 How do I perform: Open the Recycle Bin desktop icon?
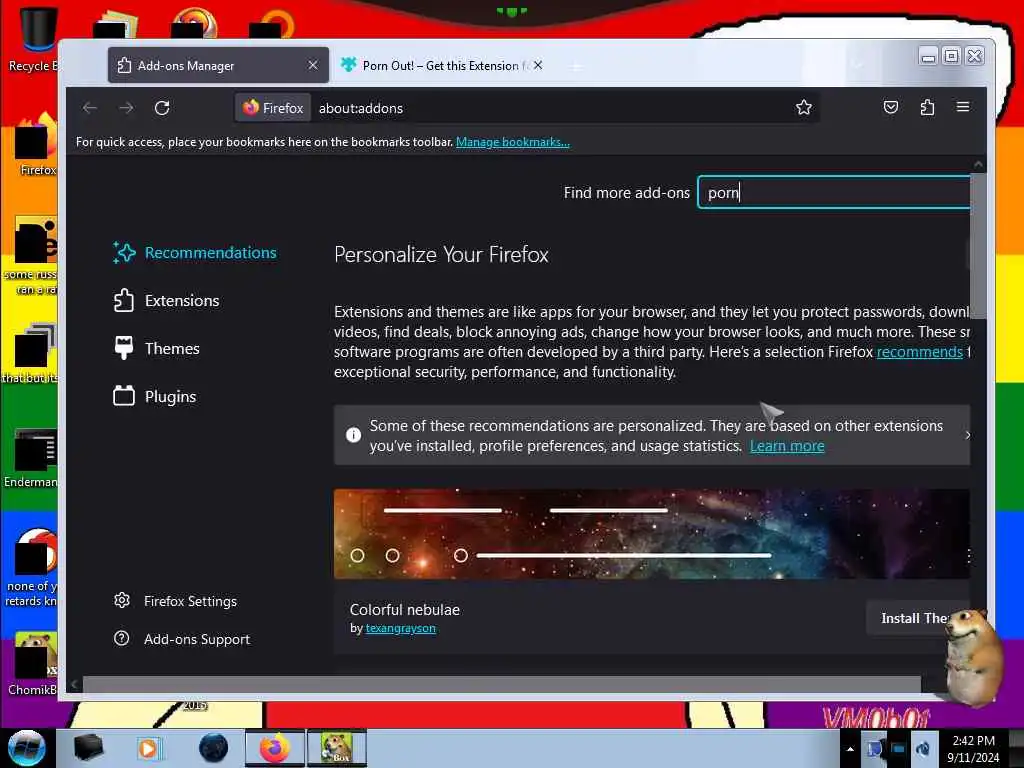tap(33, 39)
